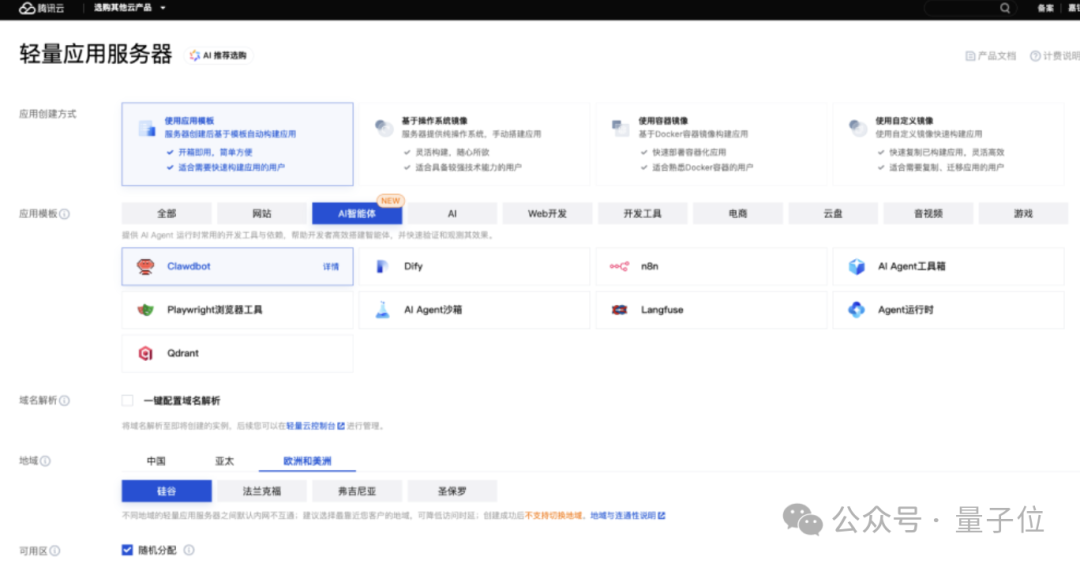Switch to the 亚太 region tab
Screen dimensions: 1080x564
225,461
